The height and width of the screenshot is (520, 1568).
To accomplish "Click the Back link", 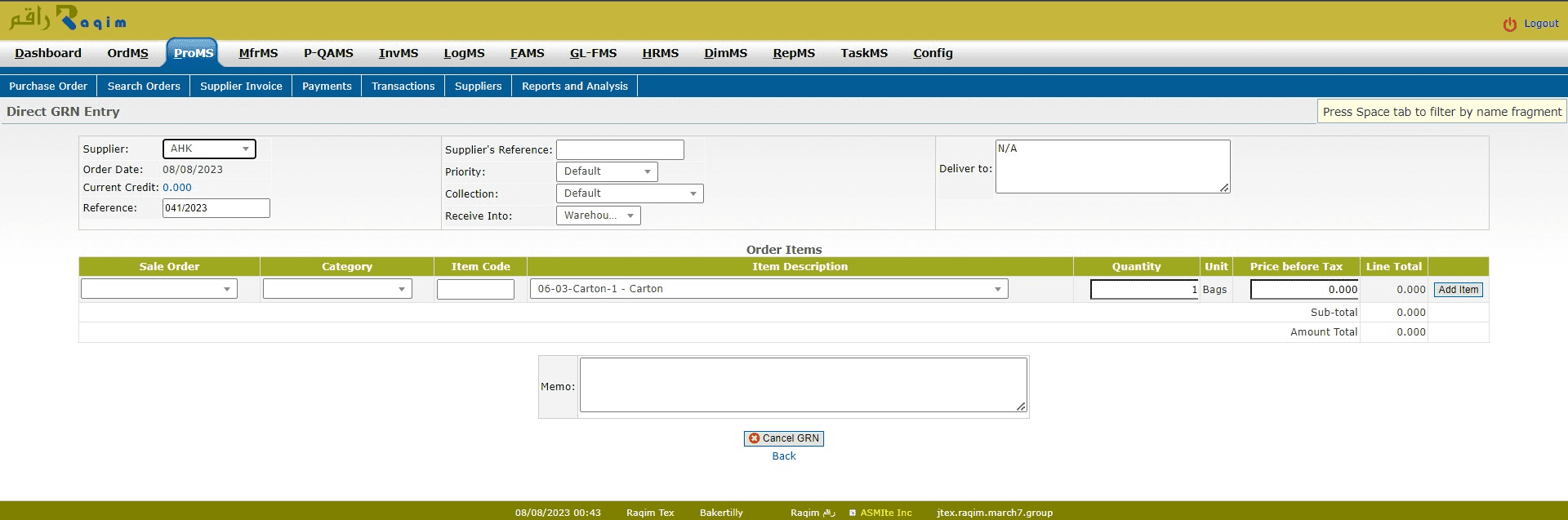I will 783,456.
